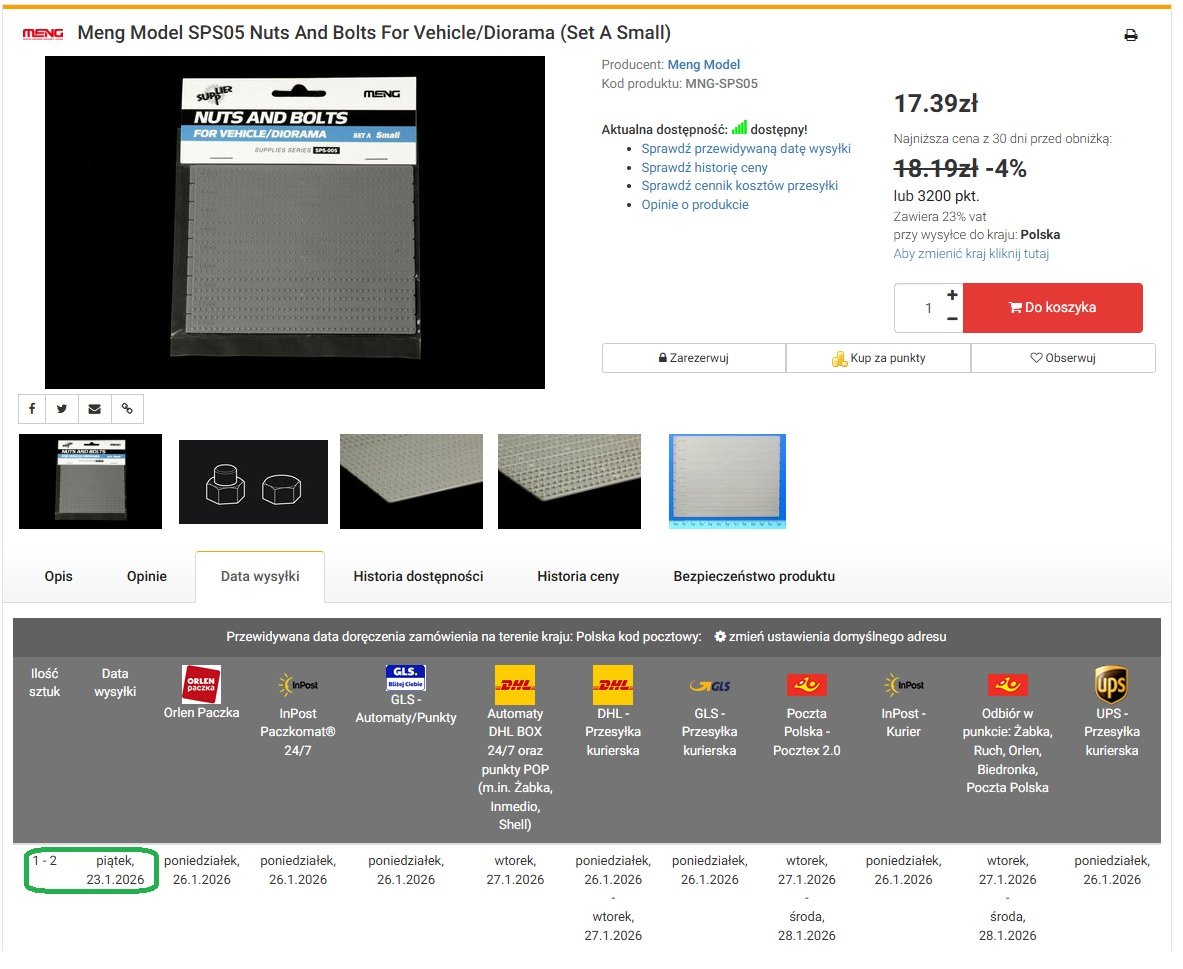Click the Orlen Paczka logo
The width and height of the screenshot is (1183, 969).
[201, 684]
